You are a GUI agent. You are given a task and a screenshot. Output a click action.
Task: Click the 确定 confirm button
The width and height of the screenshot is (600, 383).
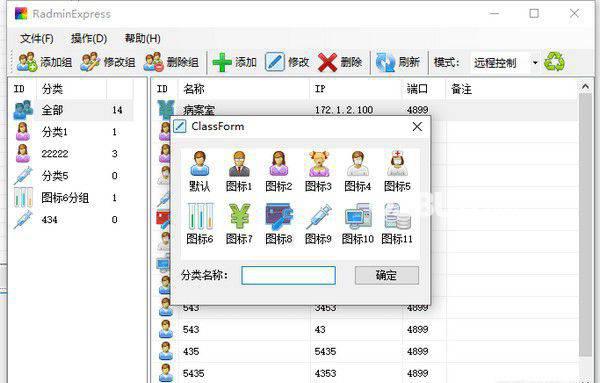tap(387, 275)
